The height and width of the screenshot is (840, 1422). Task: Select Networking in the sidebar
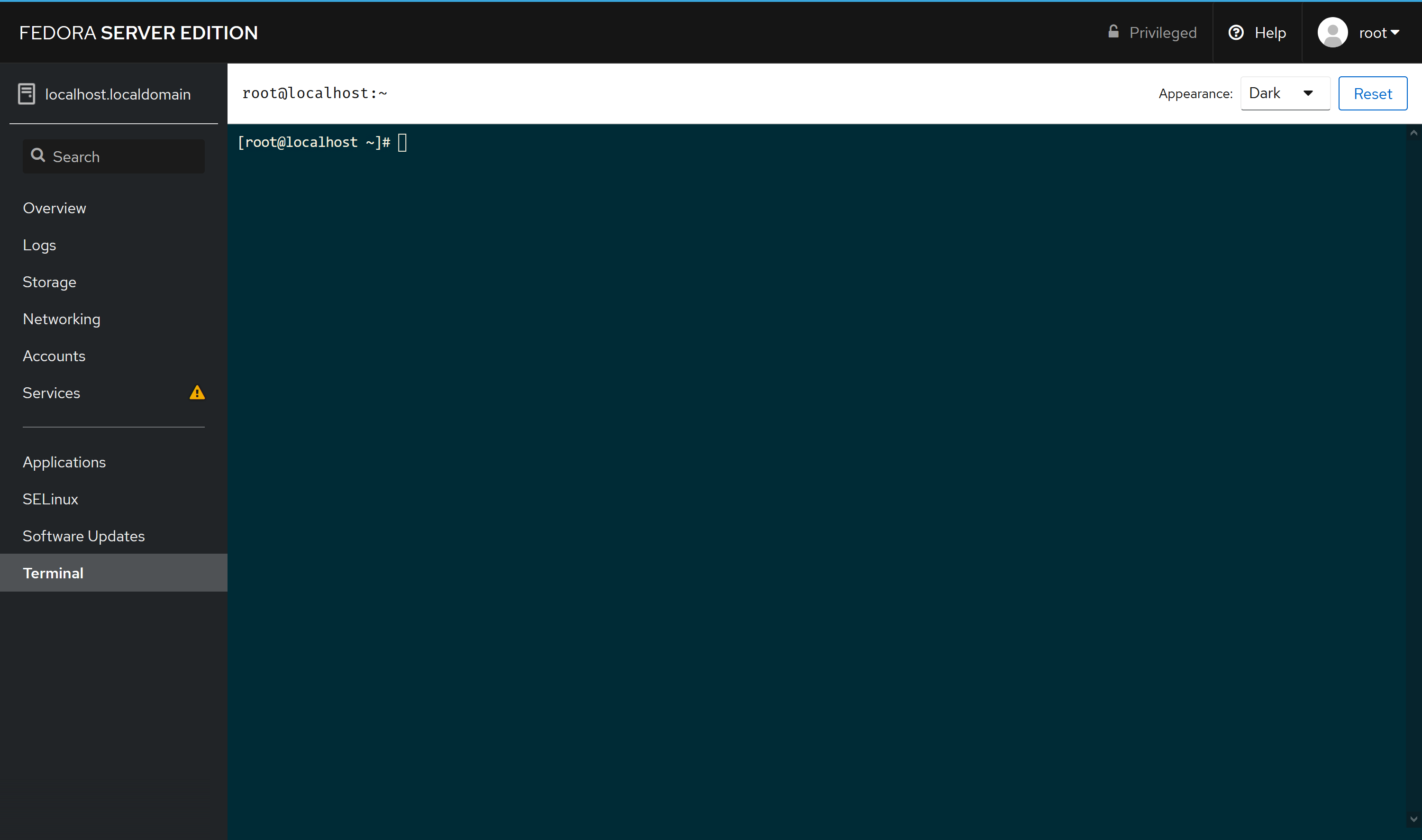(x=62, y=319)
